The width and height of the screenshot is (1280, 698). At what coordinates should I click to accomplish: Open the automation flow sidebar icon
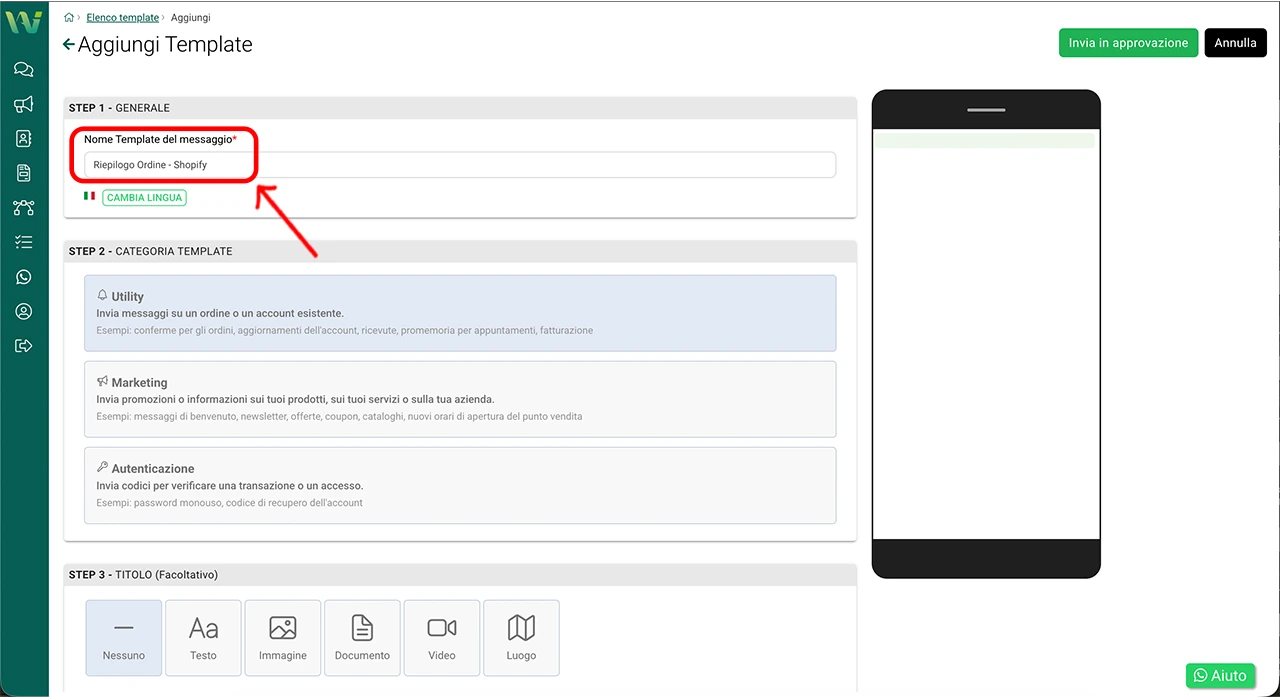24,208
